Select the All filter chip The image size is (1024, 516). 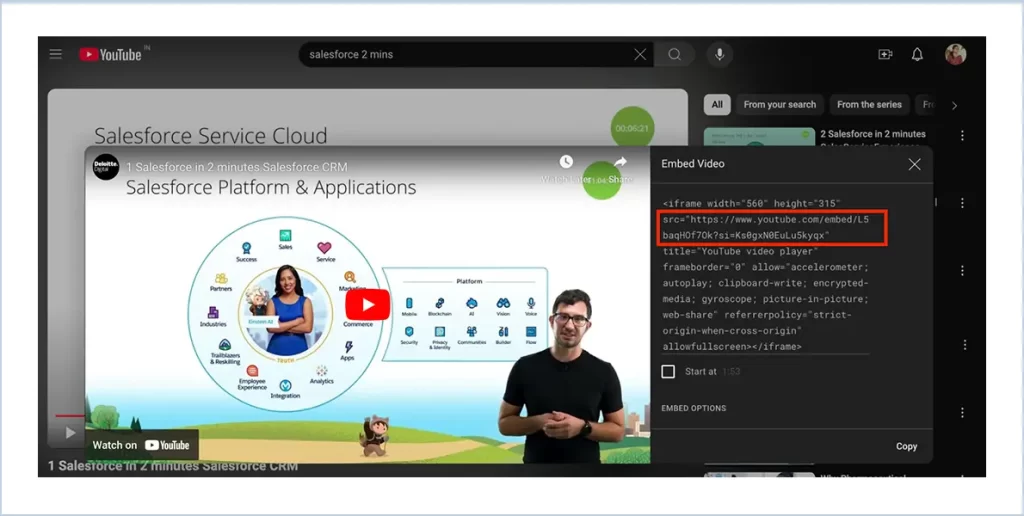717,105
